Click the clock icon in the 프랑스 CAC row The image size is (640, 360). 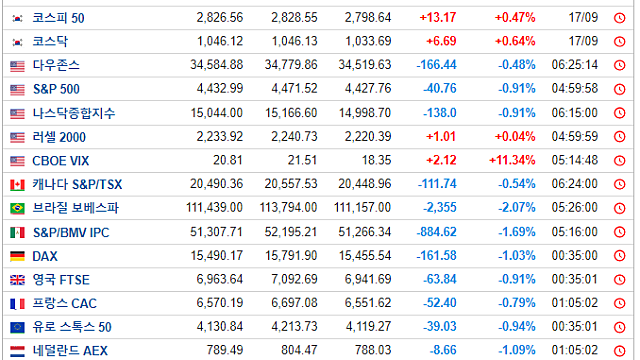point(620,303)
